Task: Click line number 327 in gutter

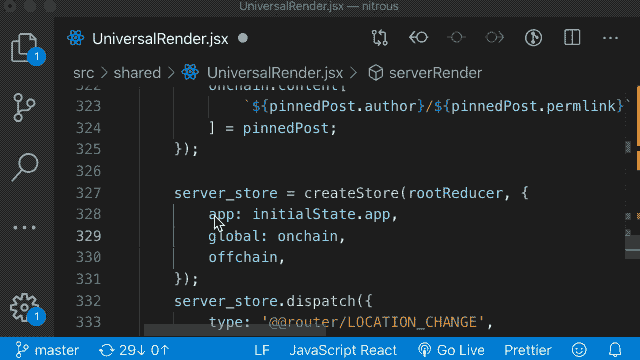Action: (x=88, y=193)
